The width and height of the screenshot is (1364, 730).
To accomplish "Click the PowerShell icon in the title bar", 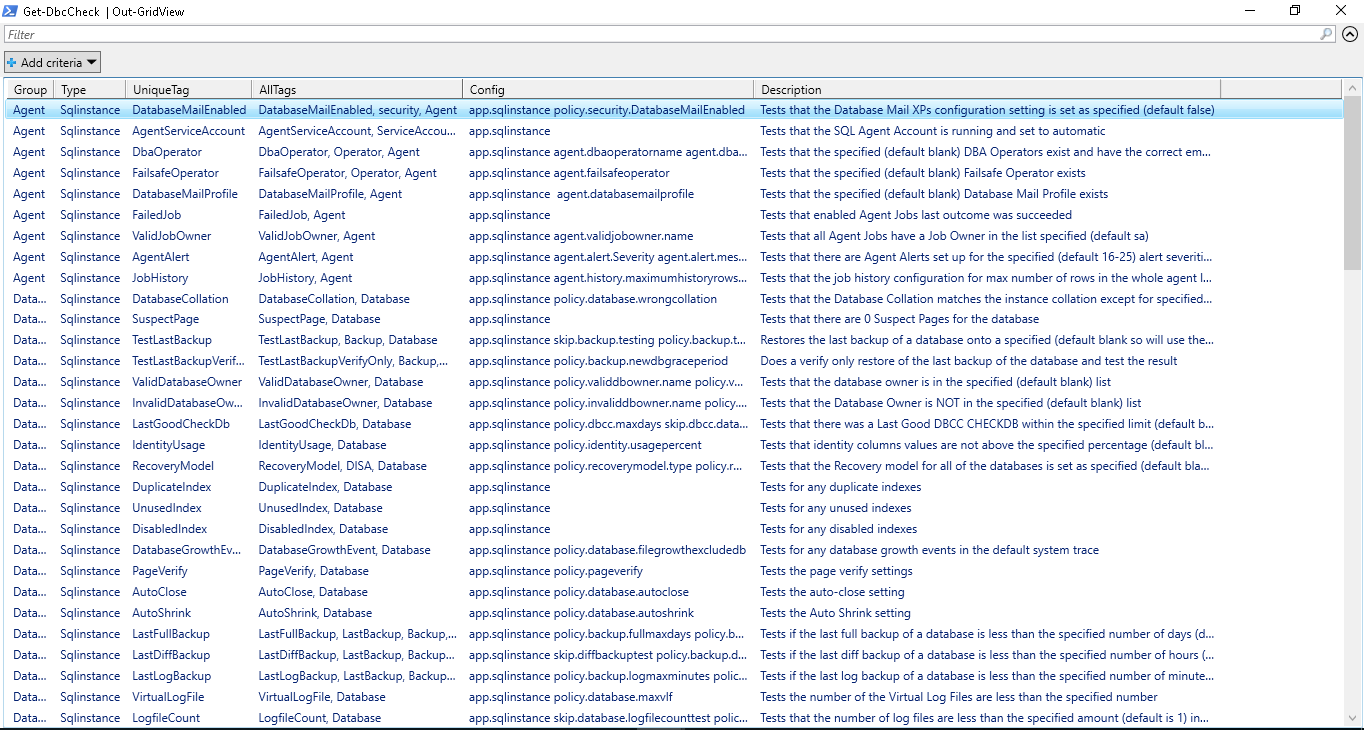I will 11,11.
